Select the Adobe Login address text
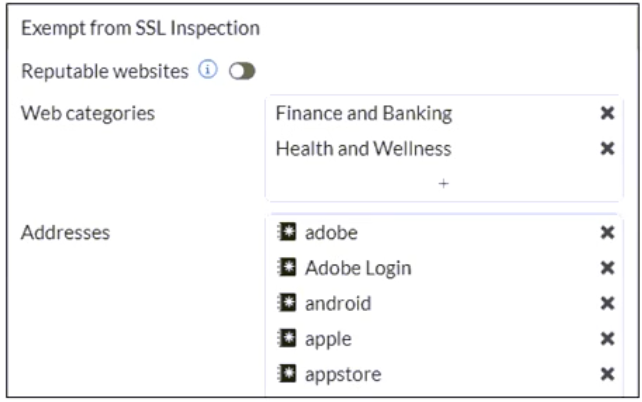 pyautogui.click(x=359, y=268)
